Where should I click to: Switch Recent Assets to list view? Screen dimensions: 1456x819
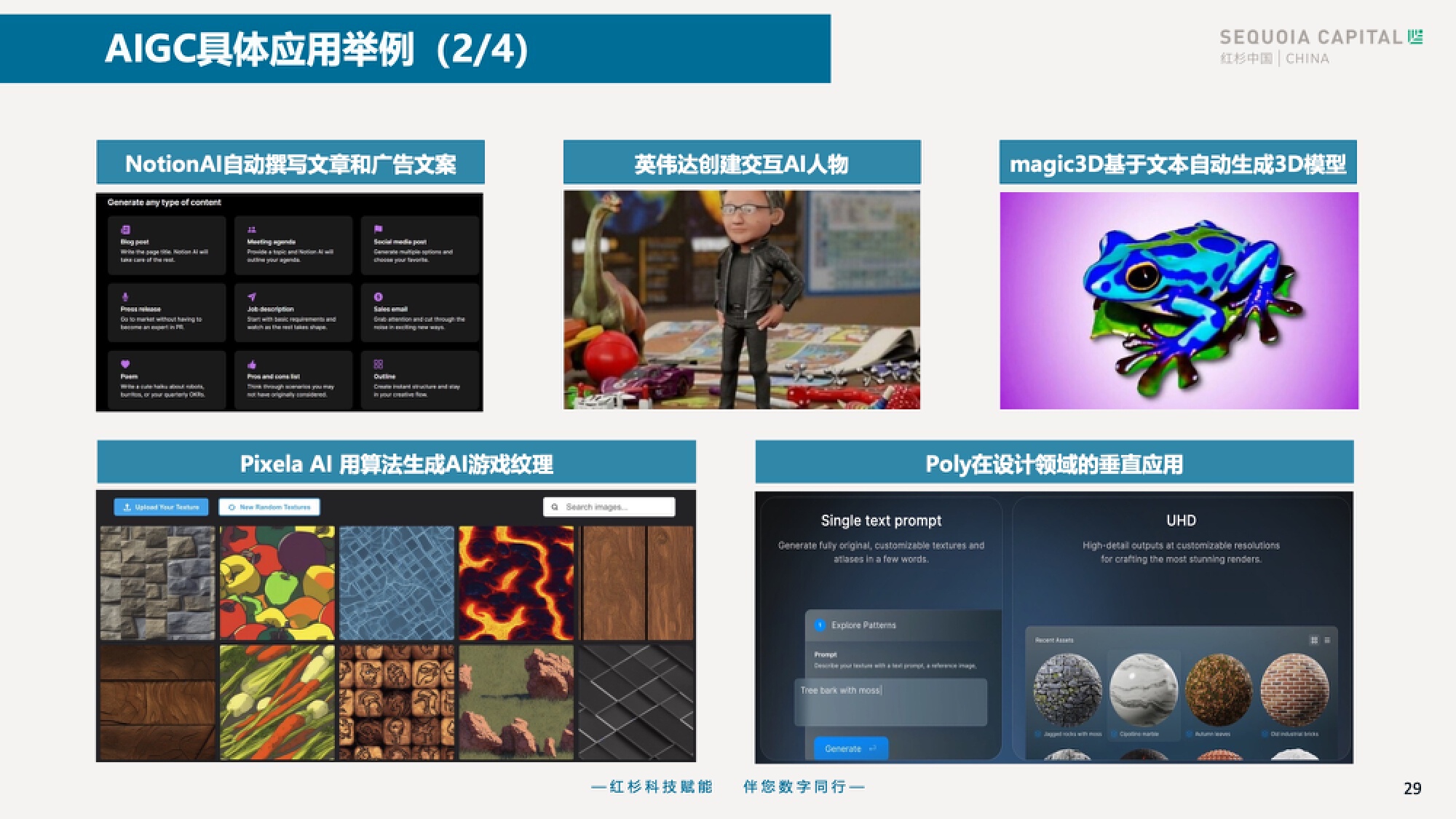1327,640
